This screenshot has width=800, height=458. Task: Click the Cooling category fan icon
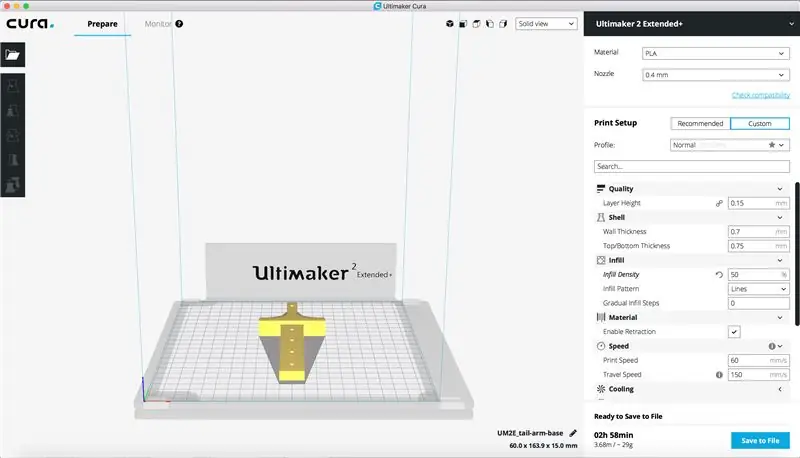click(x=601, y=389)
